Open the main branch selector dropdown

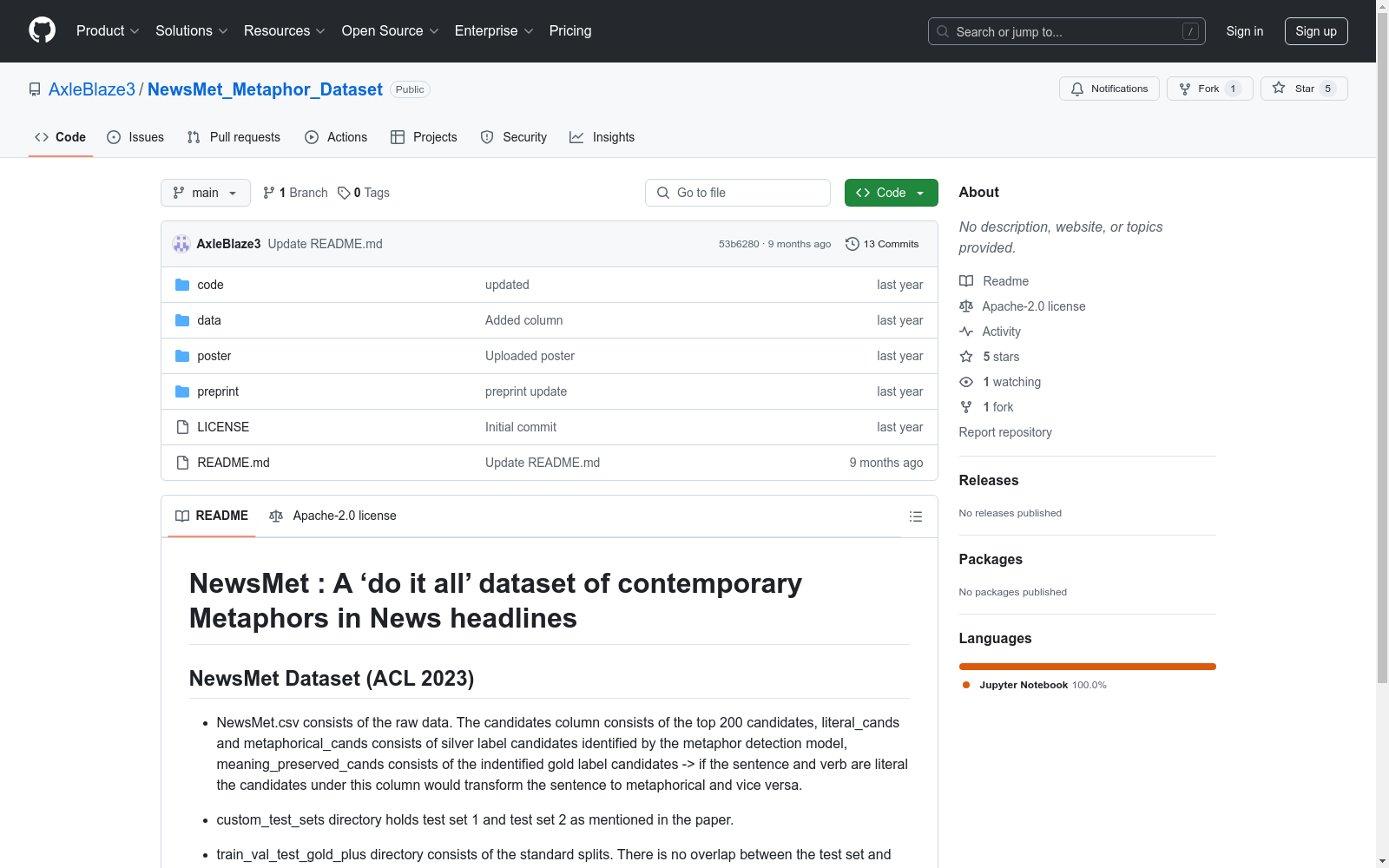pyautogui.click(x=206, y=193)
